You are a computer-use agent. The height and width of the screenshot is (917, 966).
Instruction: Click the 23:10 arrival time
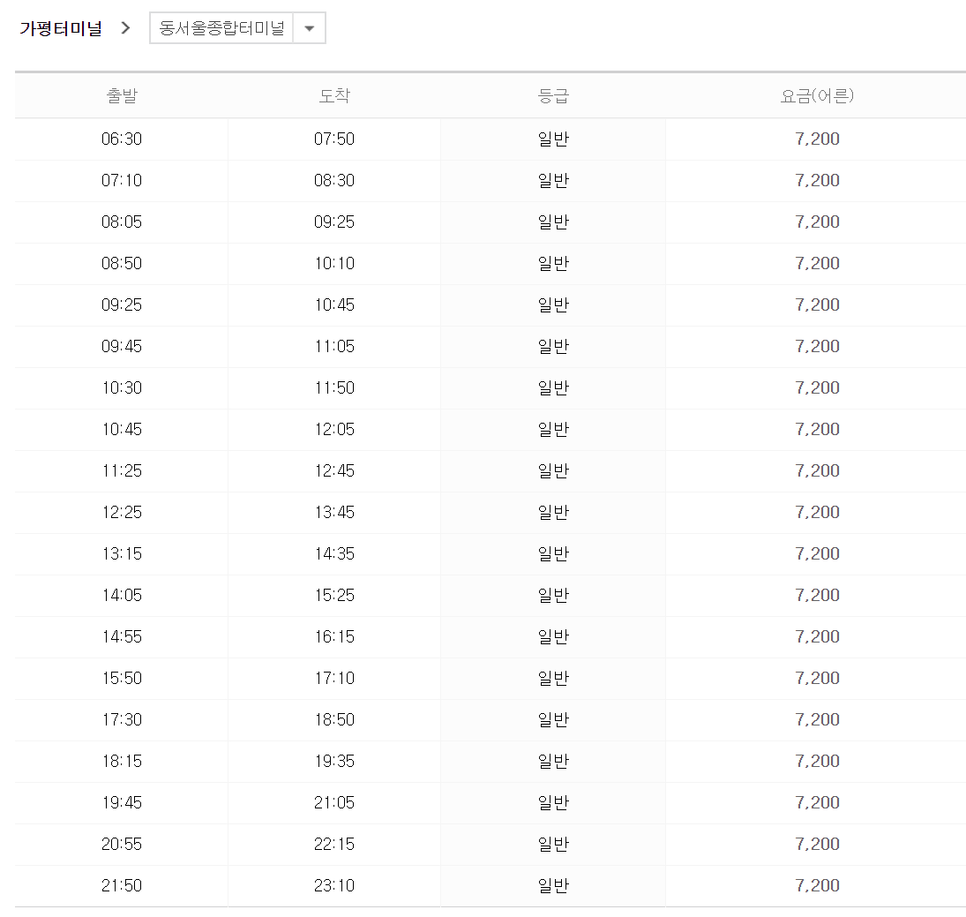click(335, 886)
